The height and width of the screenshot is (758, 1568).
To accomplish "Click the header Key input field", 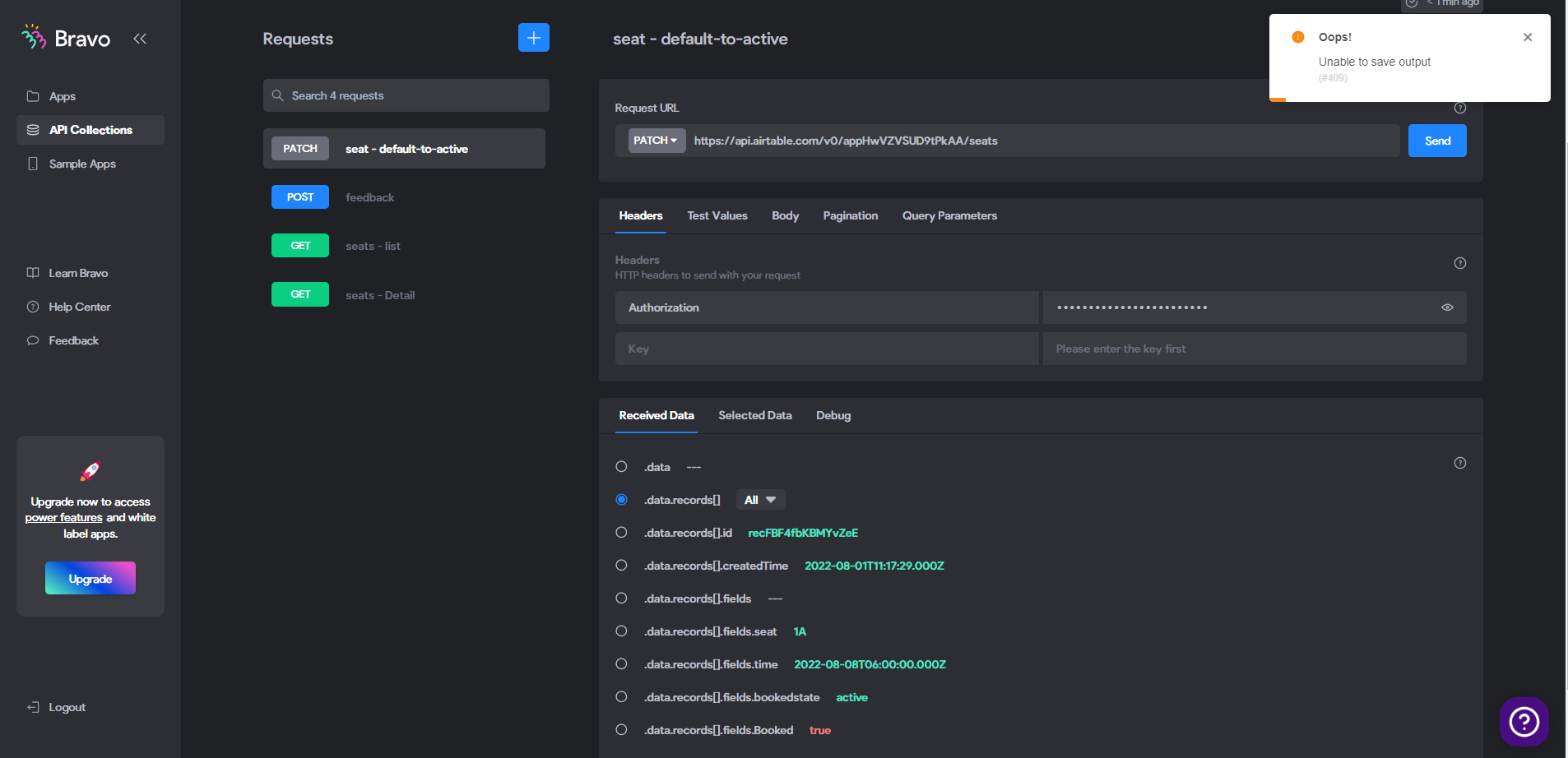I will [827, 349].
